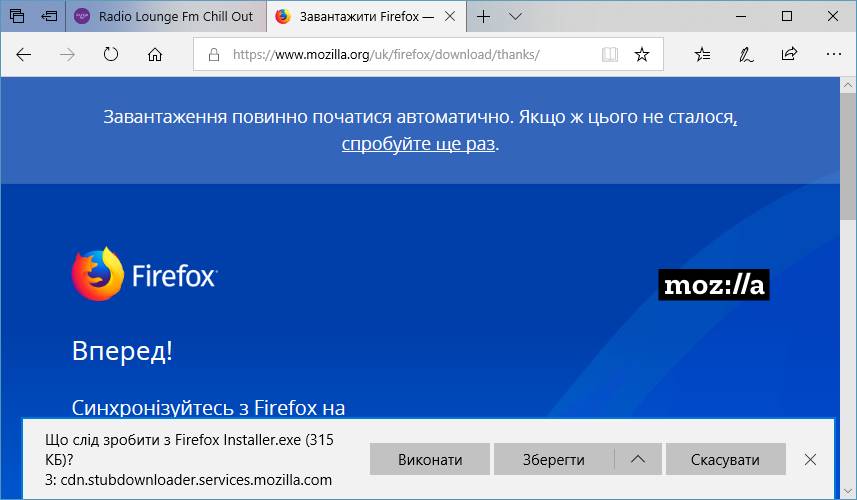Show tab previews chevron
The image size is (857, 500).
515,16
